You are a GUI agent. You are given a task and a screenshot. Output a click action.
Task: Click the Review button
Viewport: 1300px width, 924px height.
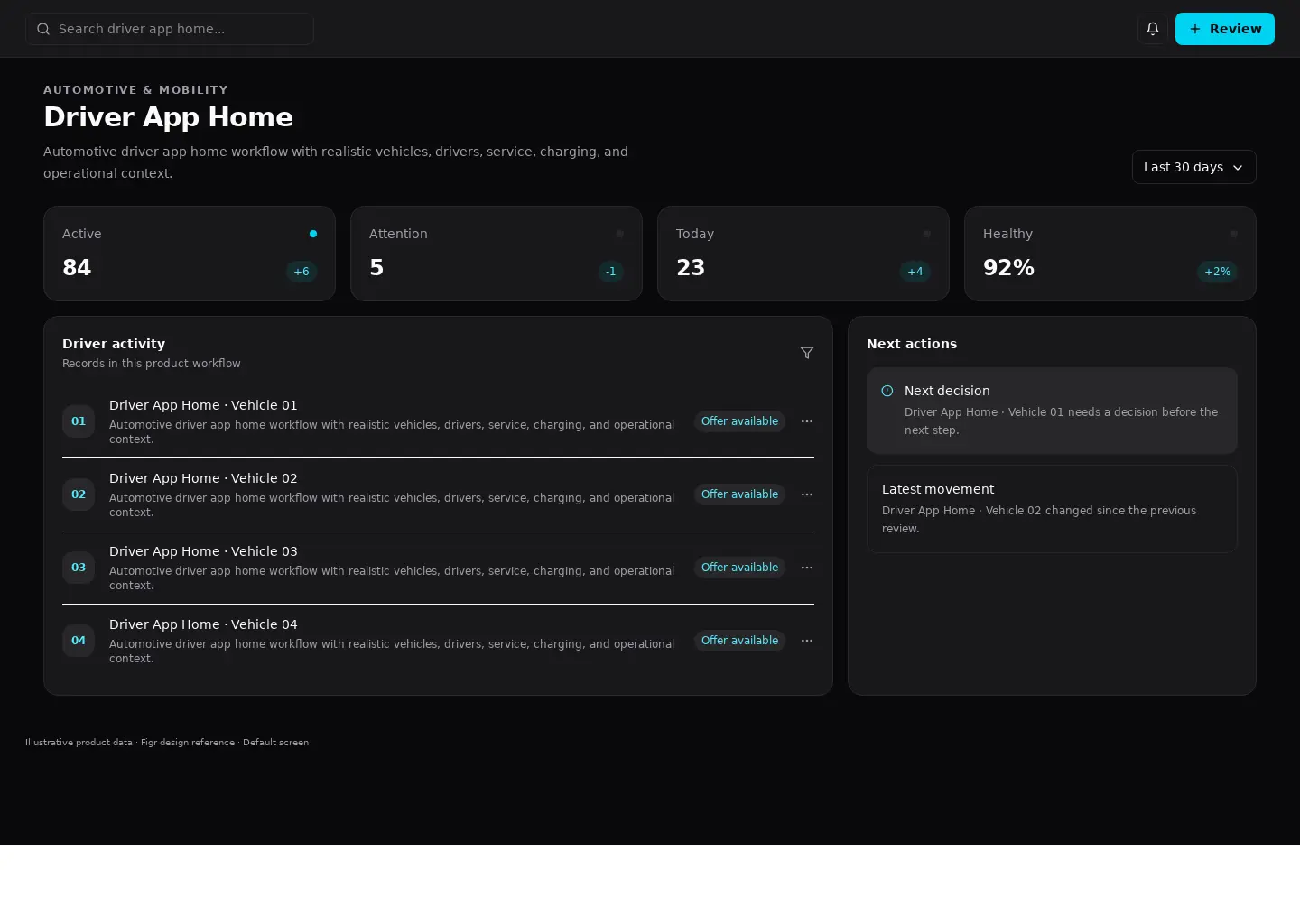click(1225, 29)
